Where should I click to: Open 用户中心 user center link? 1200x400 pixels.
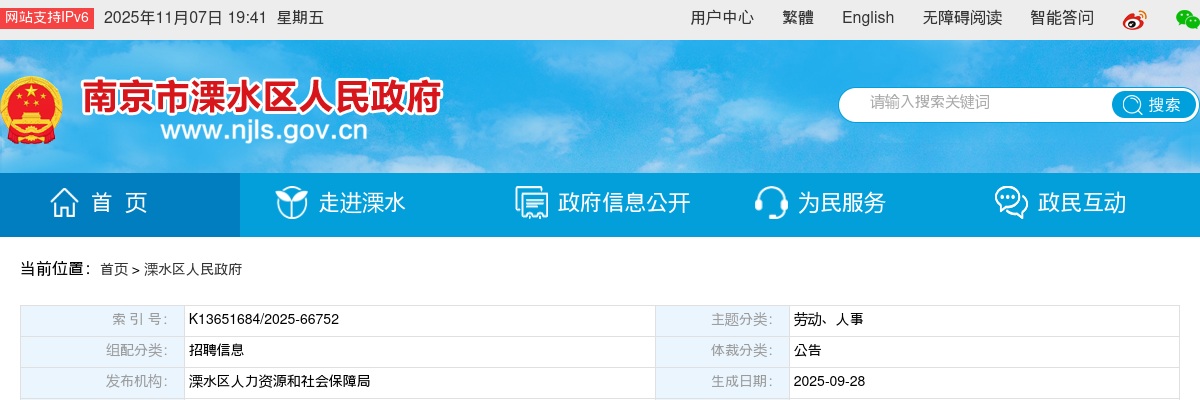pos(722,18)
